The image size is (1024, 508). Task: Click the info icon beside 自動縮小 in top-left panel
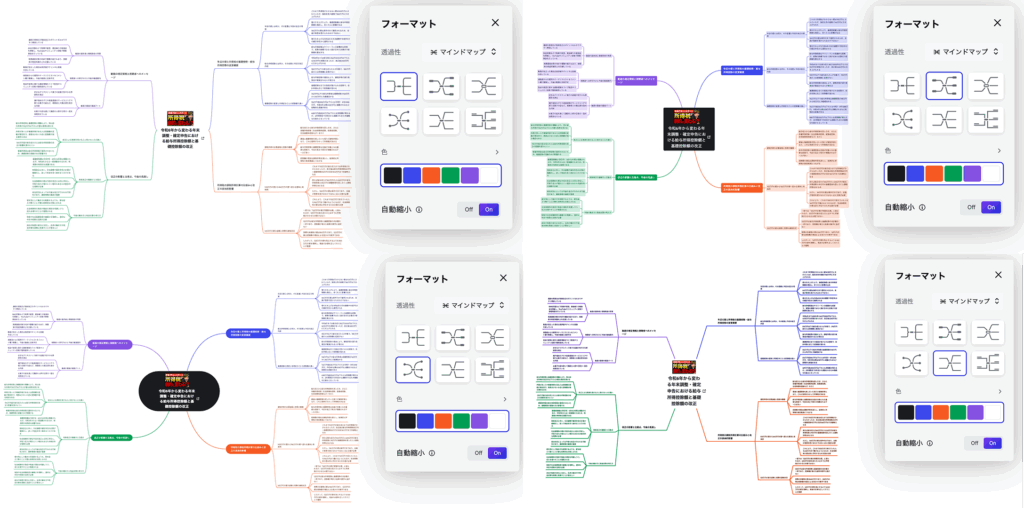(418, 210)
